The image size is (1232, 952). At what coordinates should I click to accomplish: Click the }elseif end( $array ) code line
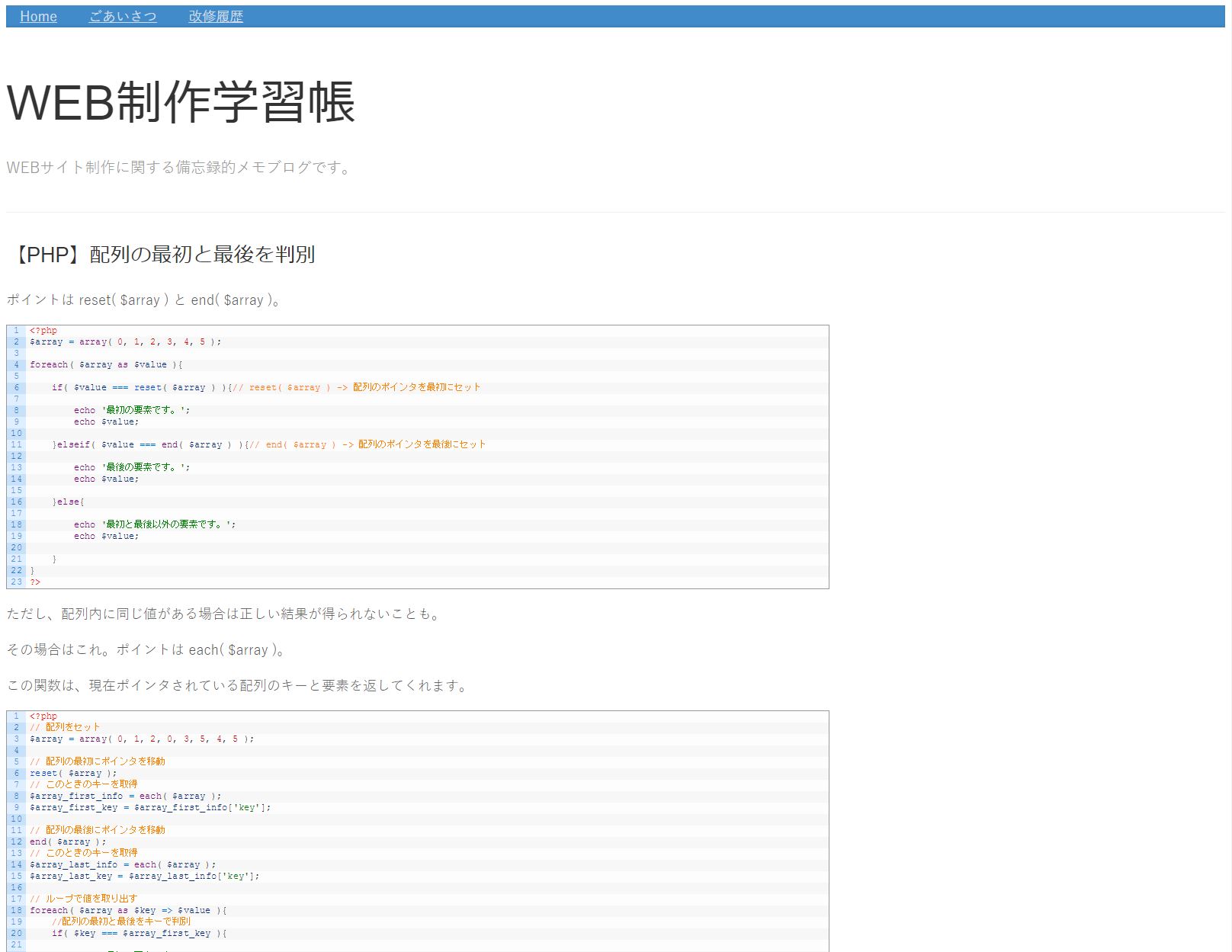coord(149,444)
